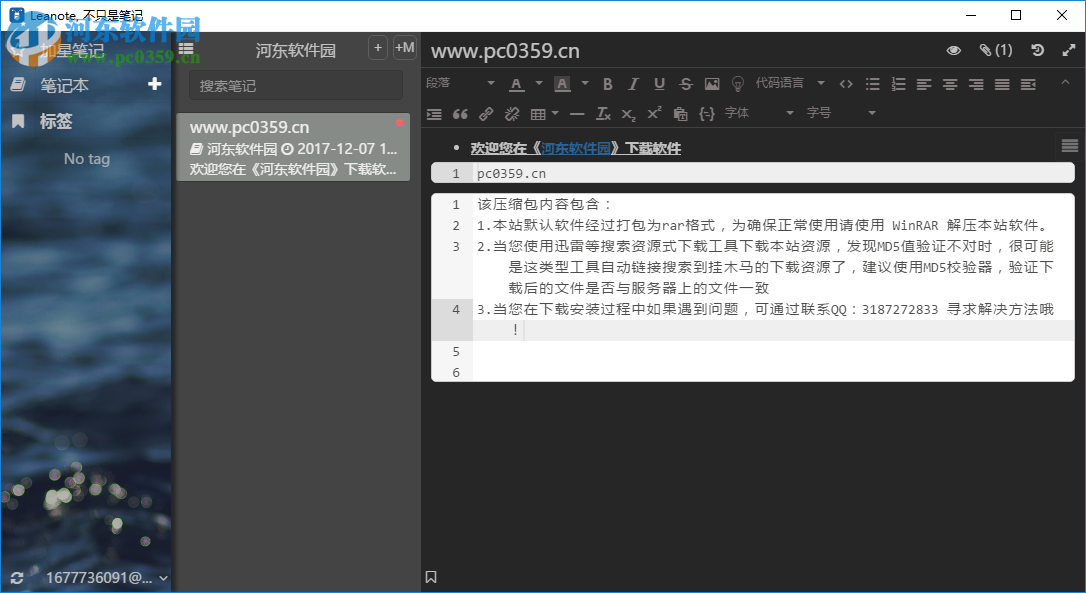Clear text formatting with the Tx icon

(603, 113)
